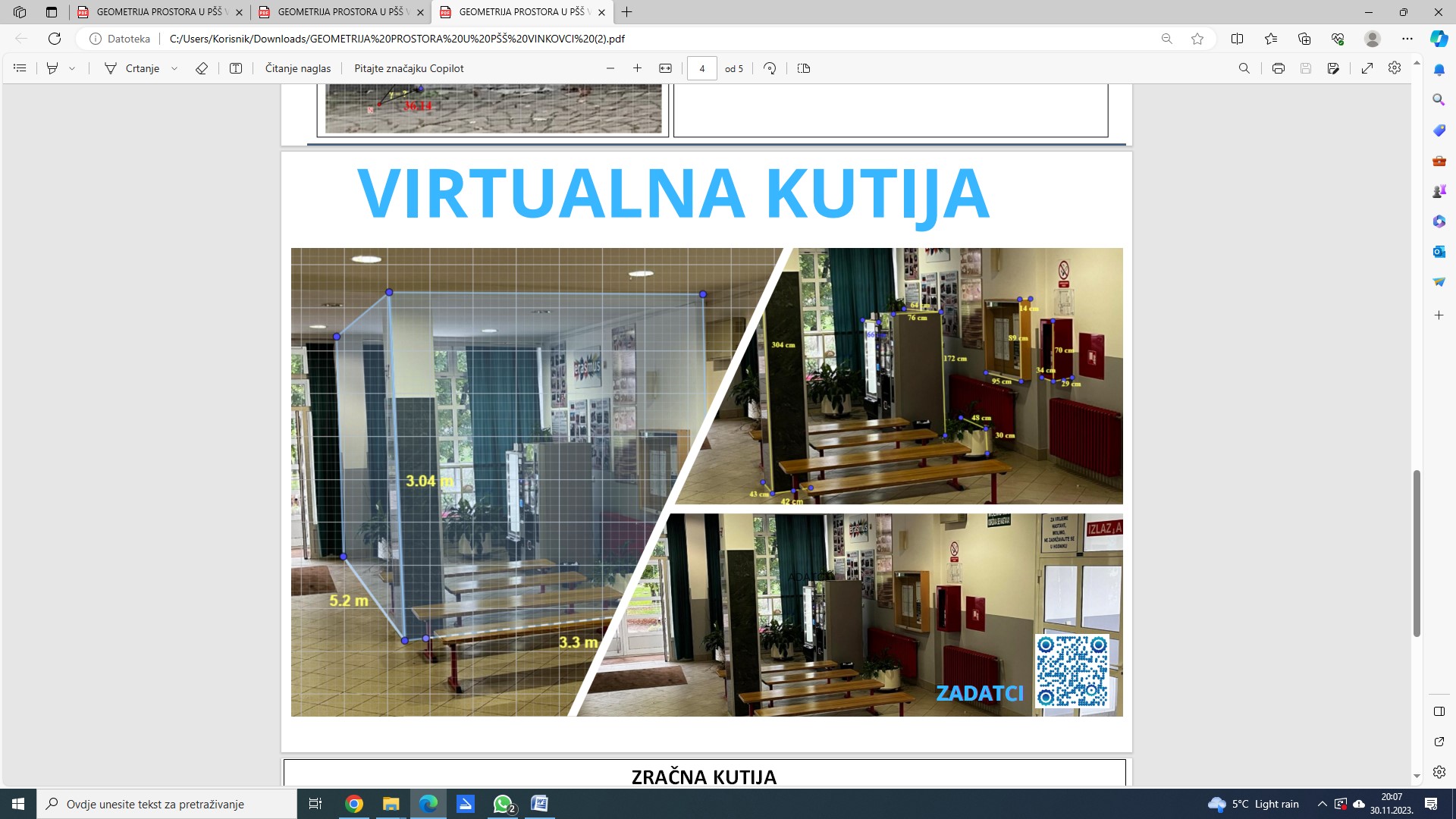
Task: Zoom out the PDF page
Action: point(610,68)
